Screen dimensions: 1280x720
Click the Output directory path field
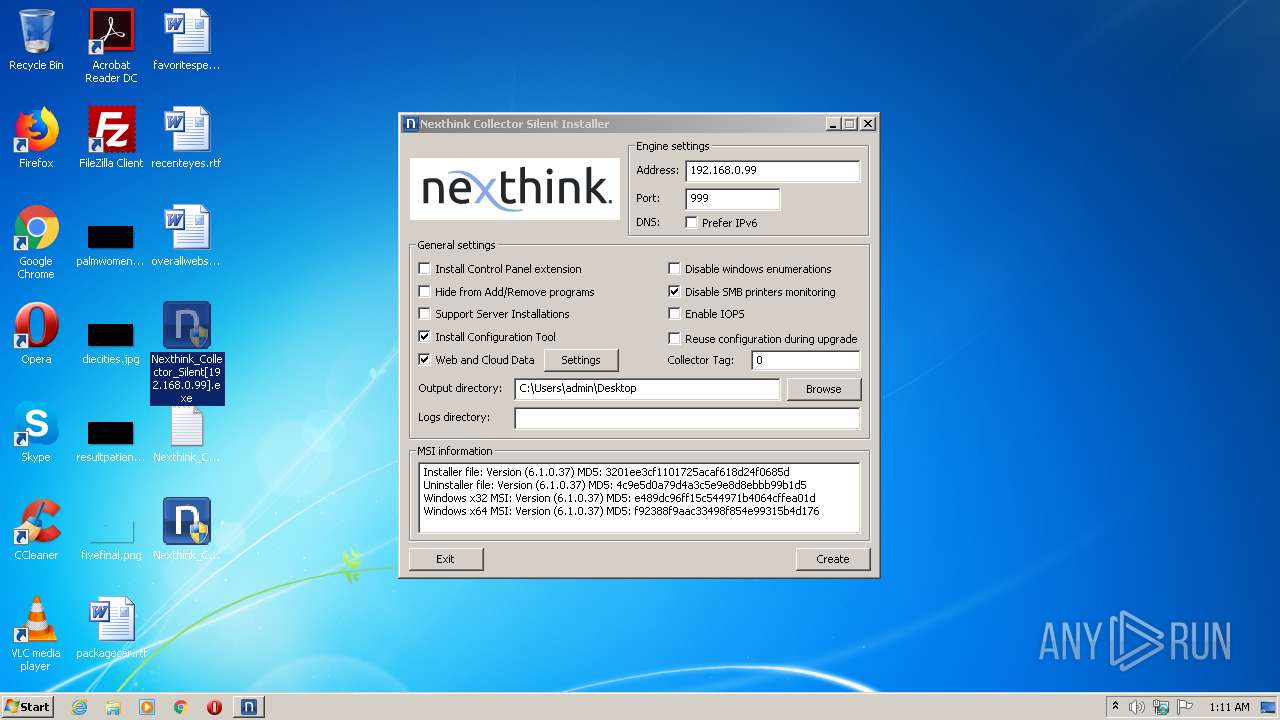tap(647, 389)
